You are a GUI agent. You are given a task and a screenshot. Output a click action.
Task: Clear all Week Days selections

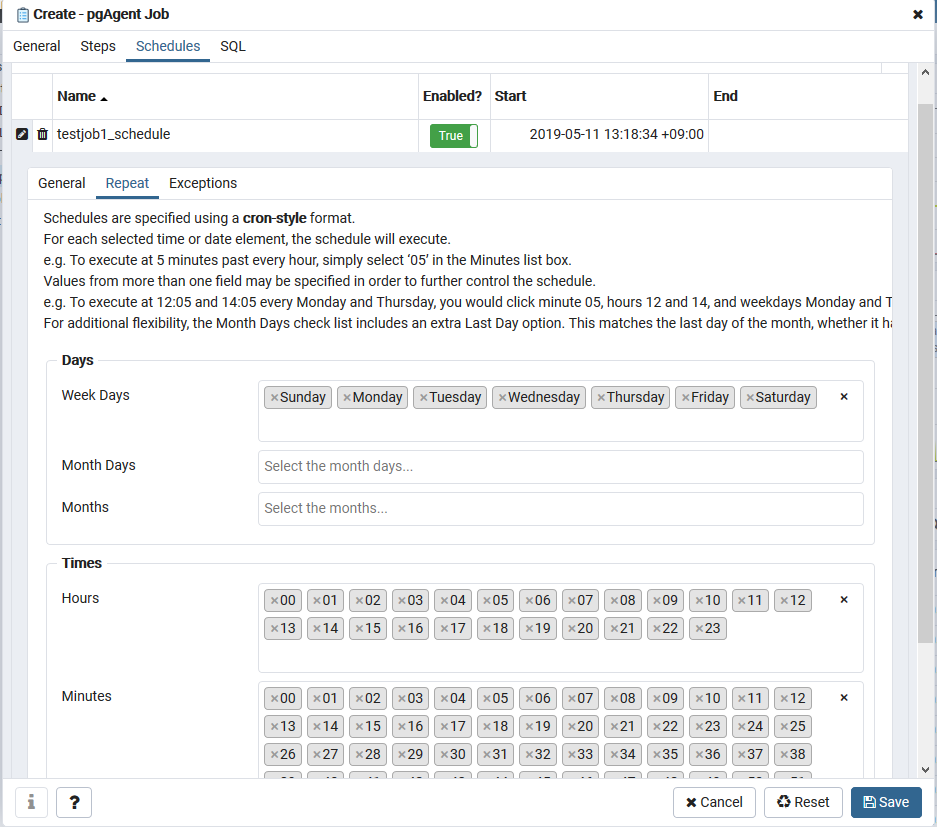tap(844, 396)
